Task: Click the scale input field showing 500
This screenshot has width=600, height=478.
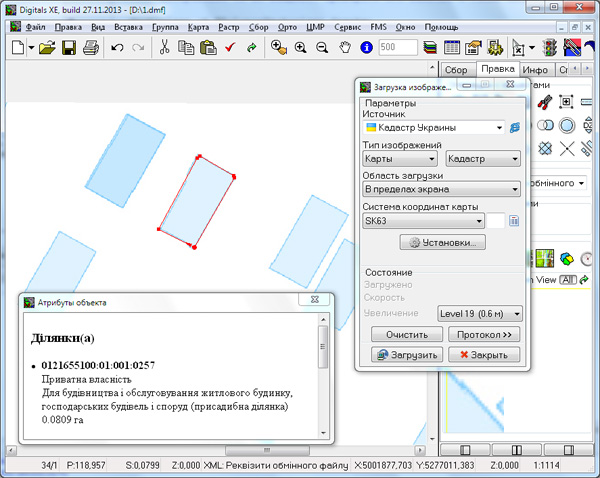Action: pos(398,47)
